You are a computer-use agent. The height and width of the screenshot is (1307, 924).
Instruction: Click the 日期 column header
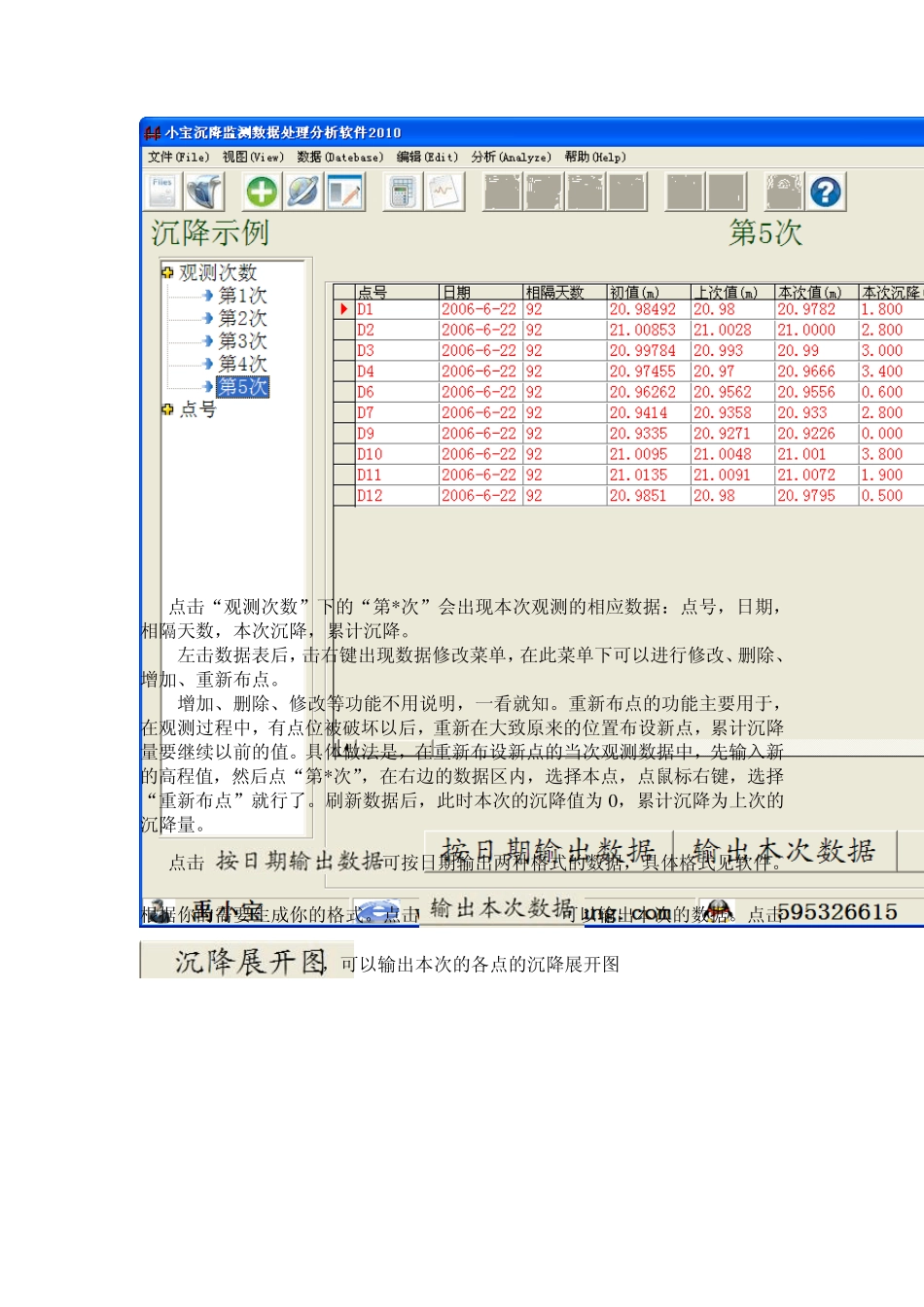pyautogui.click(x=480, y=292)
